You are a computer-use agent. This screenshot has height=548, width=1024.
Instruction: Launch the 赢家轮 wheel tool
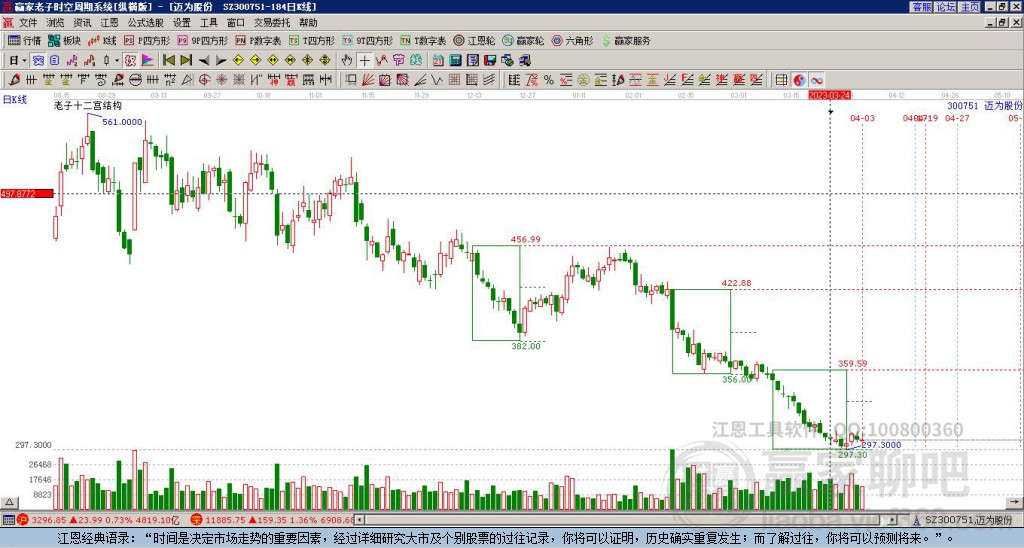pyautogui.click(x=523, y=40)
